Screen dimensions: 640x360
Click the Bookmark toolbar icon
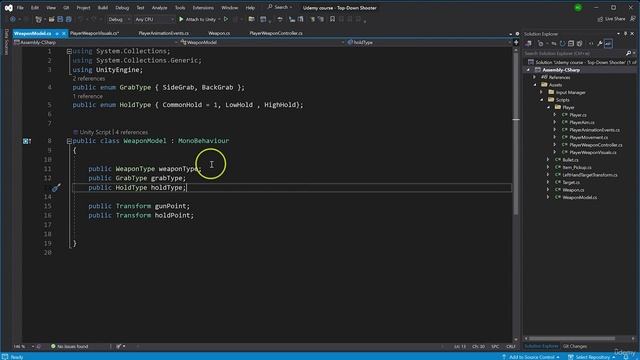pyautogui.click(x=332, y=19)
